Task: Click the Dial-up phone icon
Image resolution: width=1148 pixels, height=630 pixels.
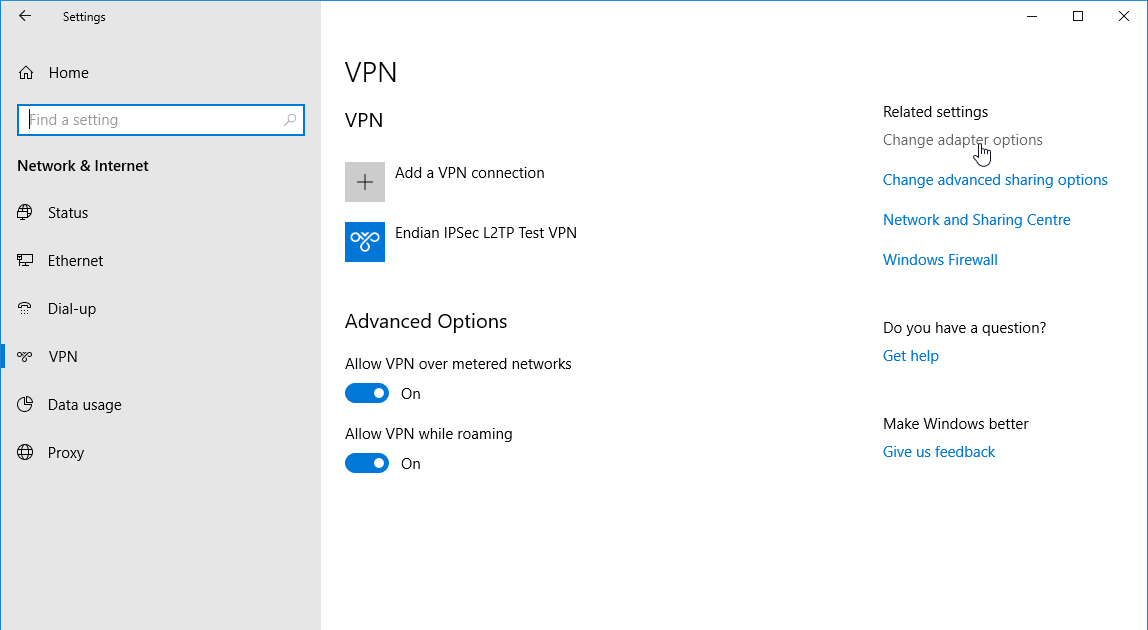Action: pyautogui.click(x=25, y=308)
